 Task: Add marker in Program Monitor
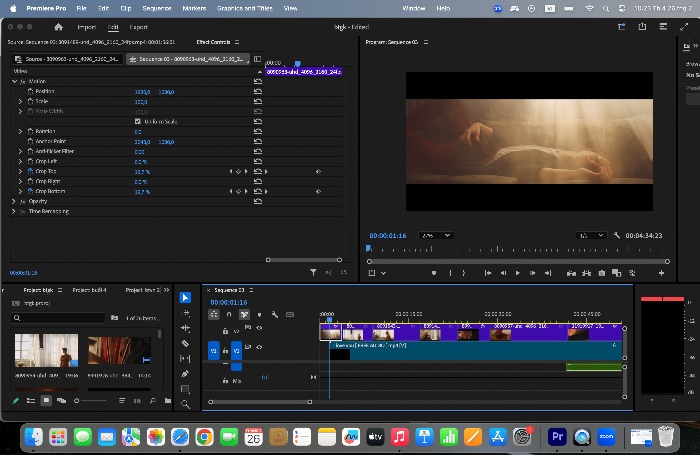[433, 273]
